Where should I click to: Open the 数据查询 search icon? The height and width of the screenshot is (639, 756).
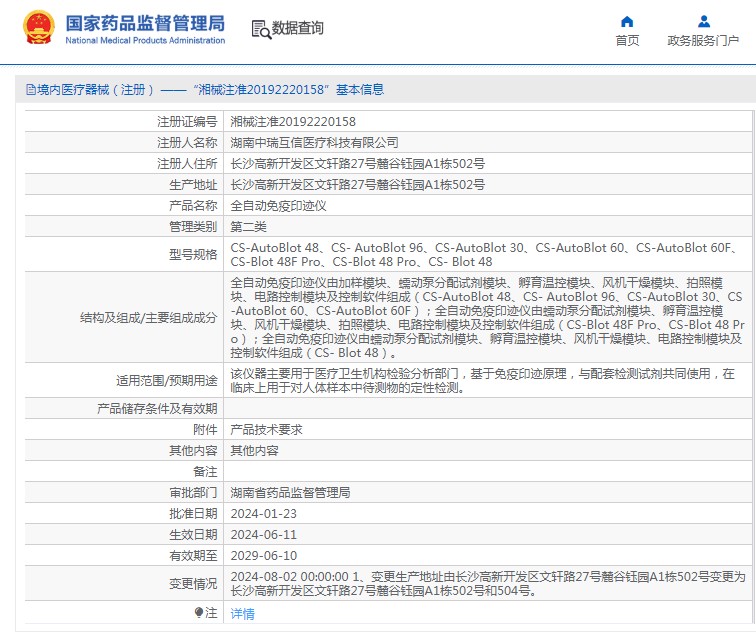tap(261, 29)
